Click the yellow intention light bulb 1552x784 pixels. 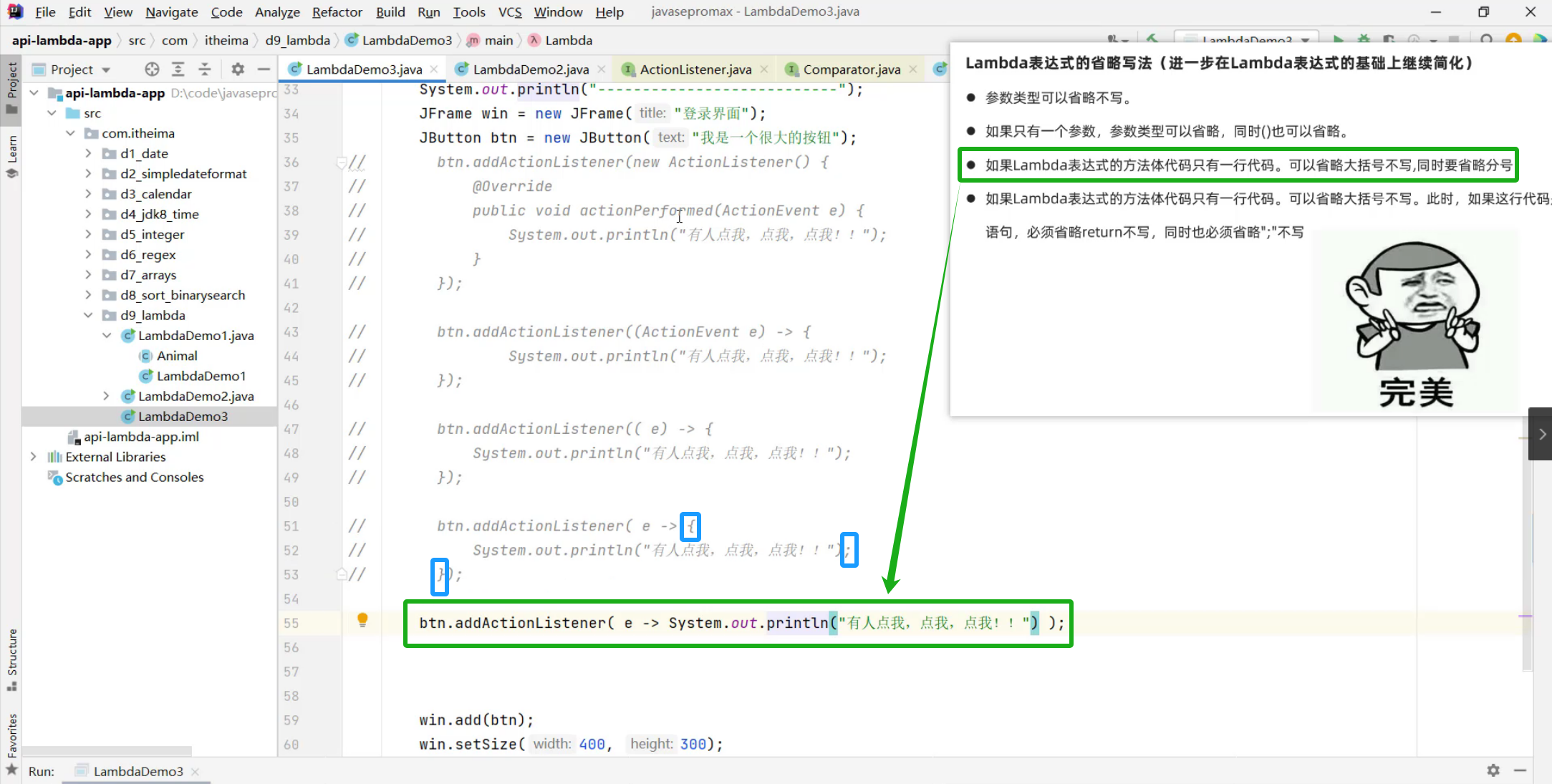362,620
